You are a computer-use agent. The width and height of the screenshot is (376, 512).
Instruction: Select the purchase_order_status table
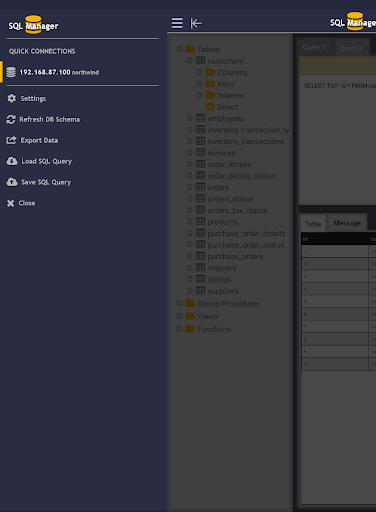tap(246, 245)
